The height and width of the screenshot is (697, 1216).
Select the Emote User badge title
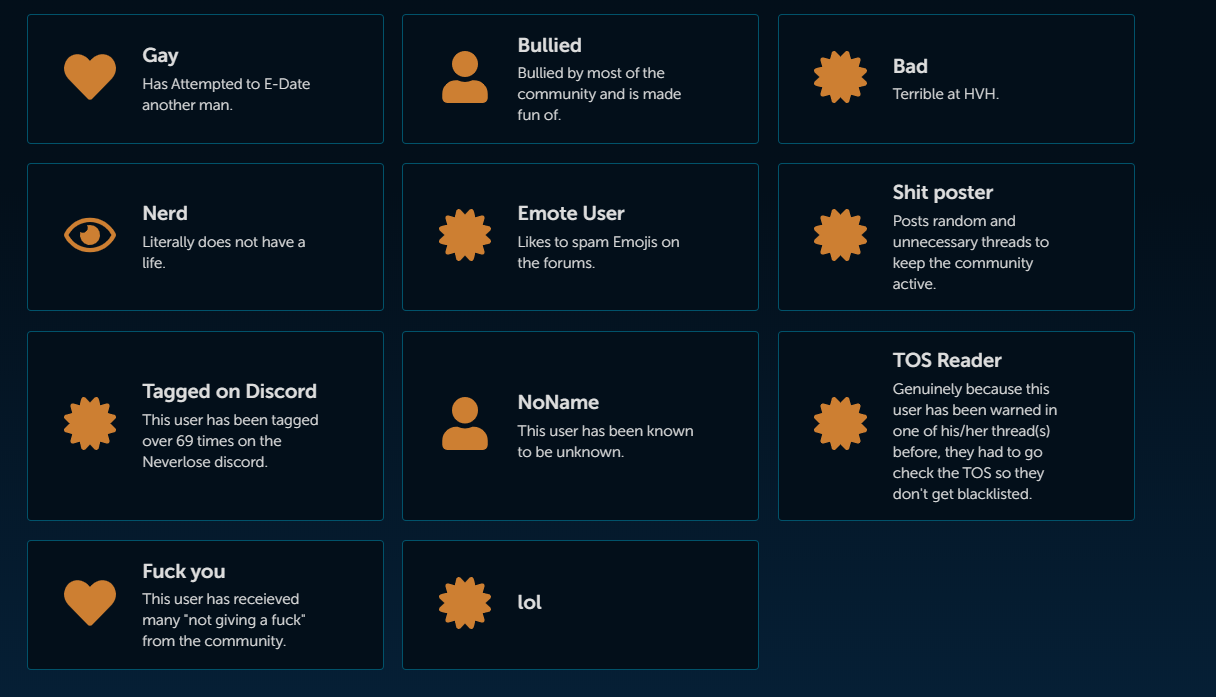pos(571,213)
